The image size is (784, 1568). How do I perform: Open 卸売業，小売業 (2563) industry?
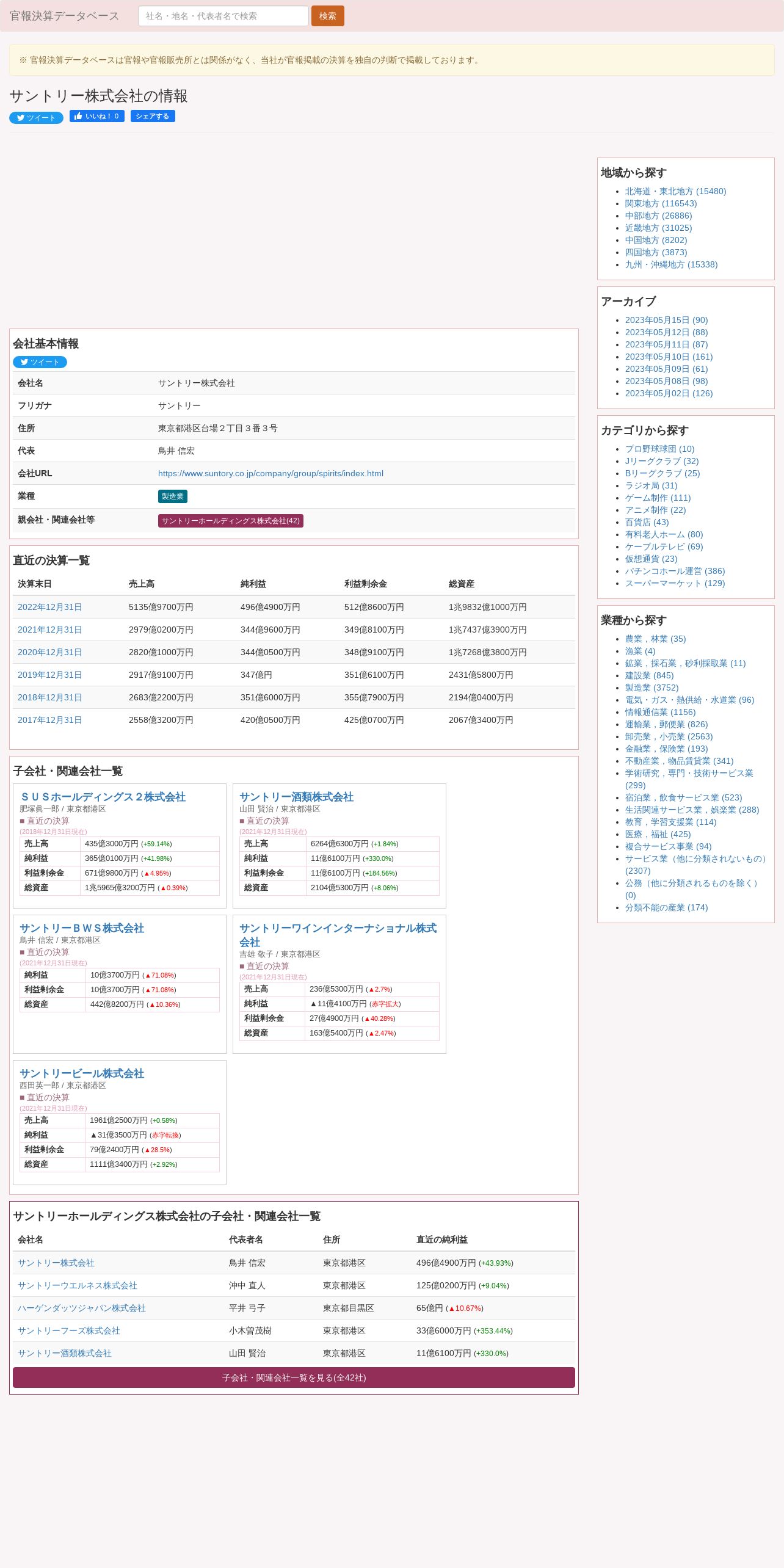point(669,736)
